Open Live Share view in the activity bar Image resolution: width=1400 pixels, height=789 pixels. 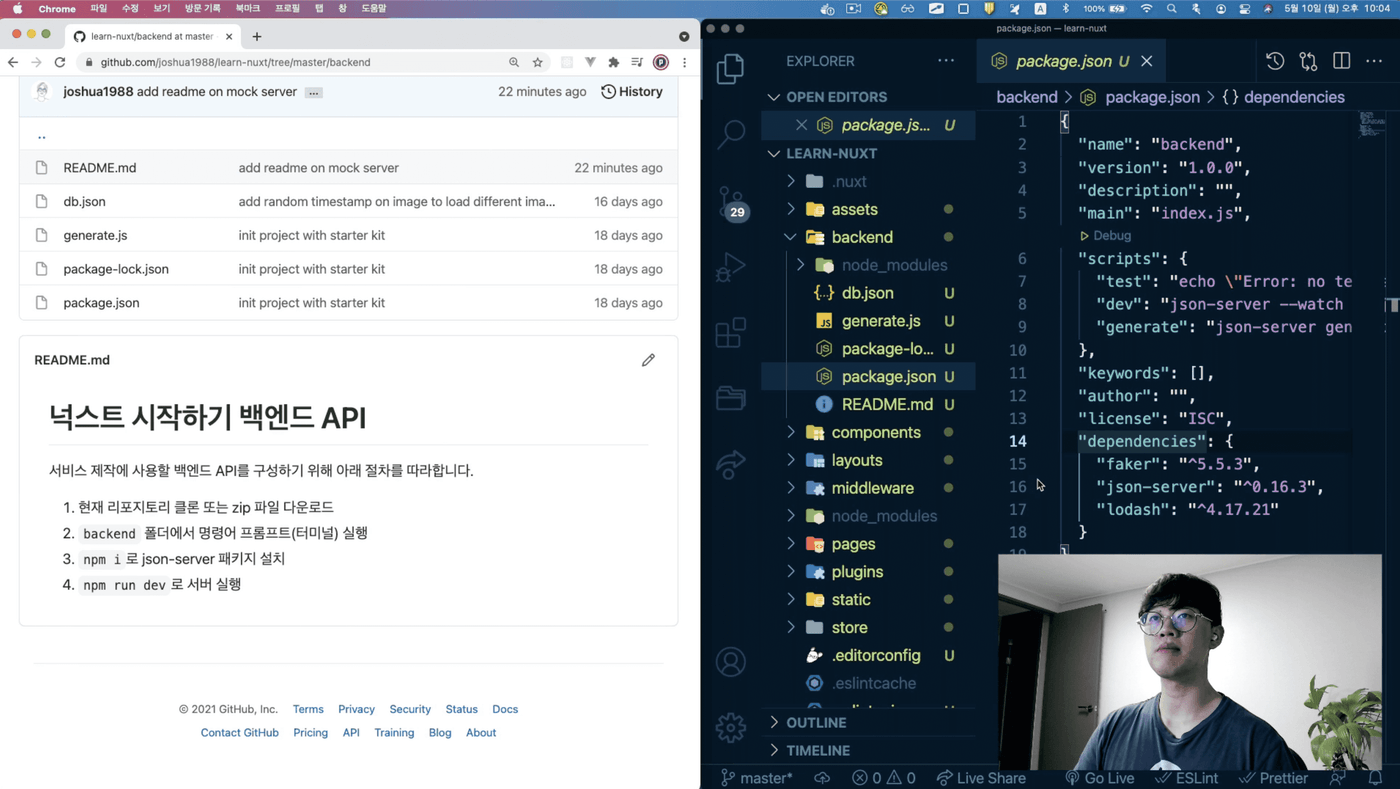[x=731, y=463]
